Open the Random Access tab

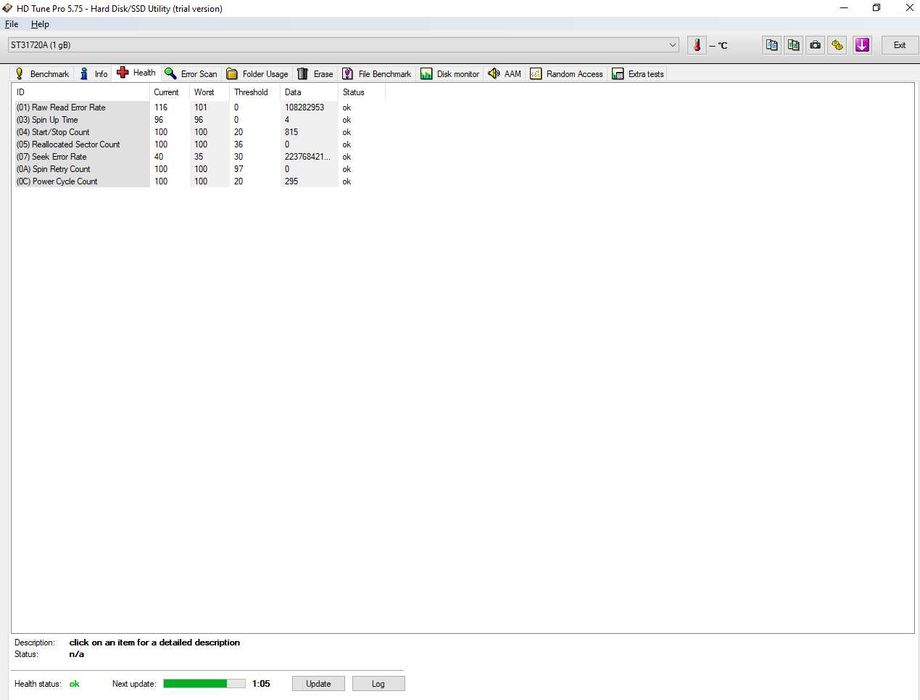(x=567, y=74)
